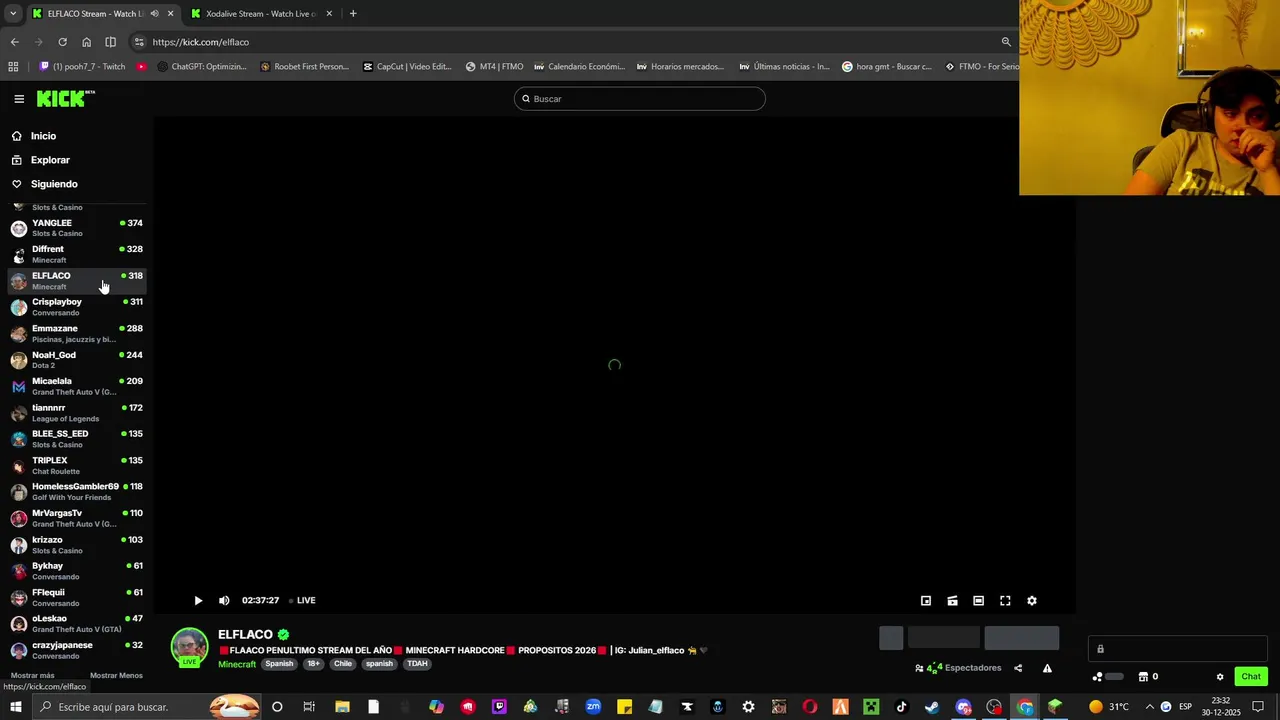Open MrVargasTv channel
The height and width of the screenshot is (720, 1280).
[x=77, y=518]
